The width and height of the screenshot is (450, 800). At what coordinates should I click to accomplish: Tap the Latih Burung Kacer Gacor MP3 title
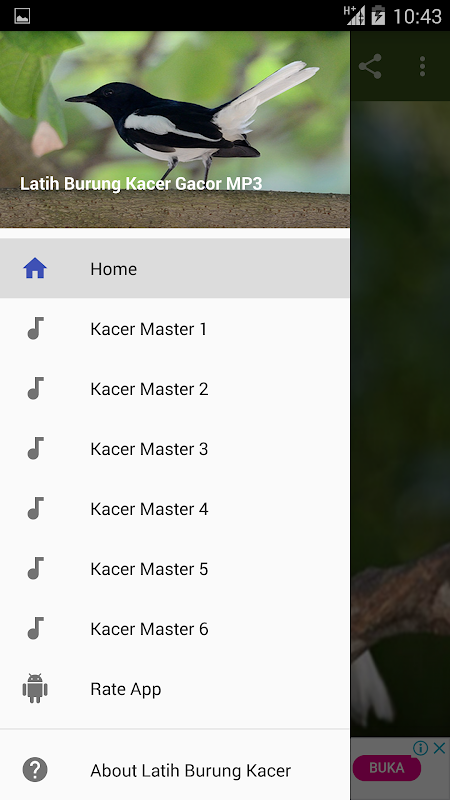pos(141,184)
